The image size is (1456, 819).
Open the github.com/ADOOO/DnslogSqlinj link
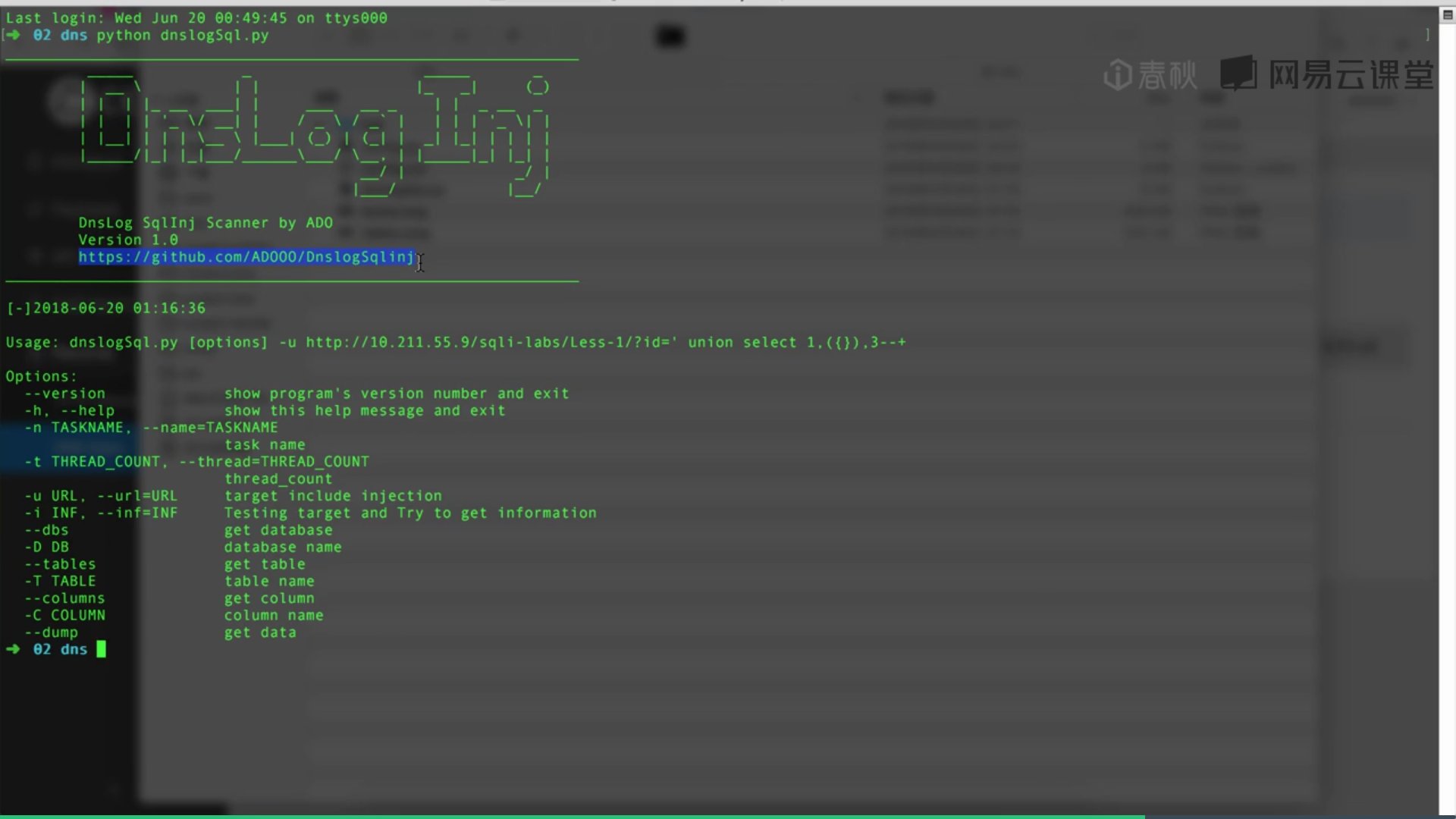point(246,257)
